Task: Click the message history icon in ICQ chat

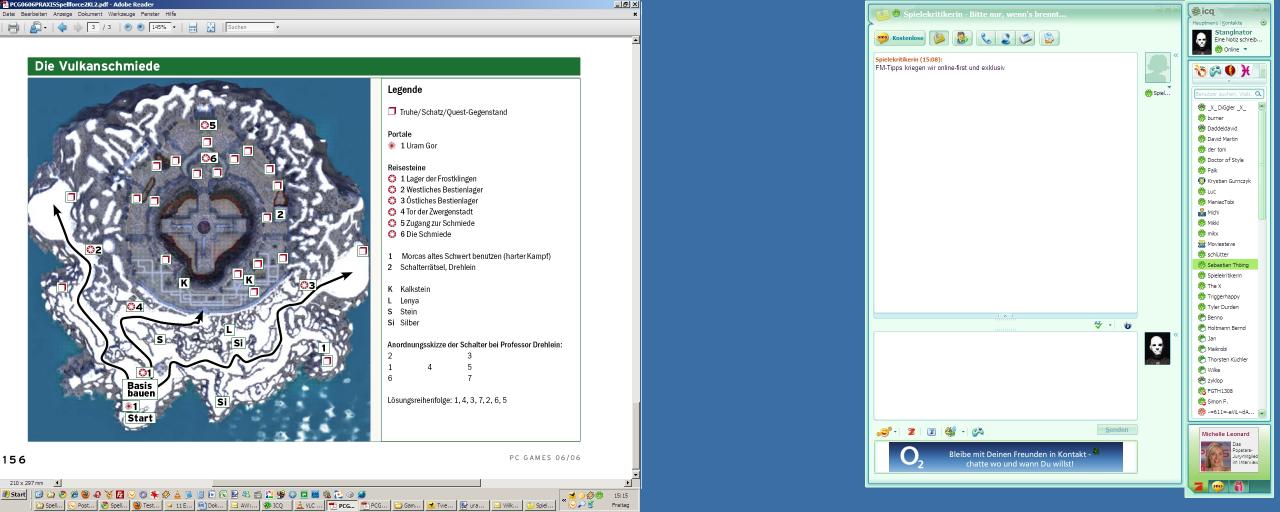Action: (938, 38)
